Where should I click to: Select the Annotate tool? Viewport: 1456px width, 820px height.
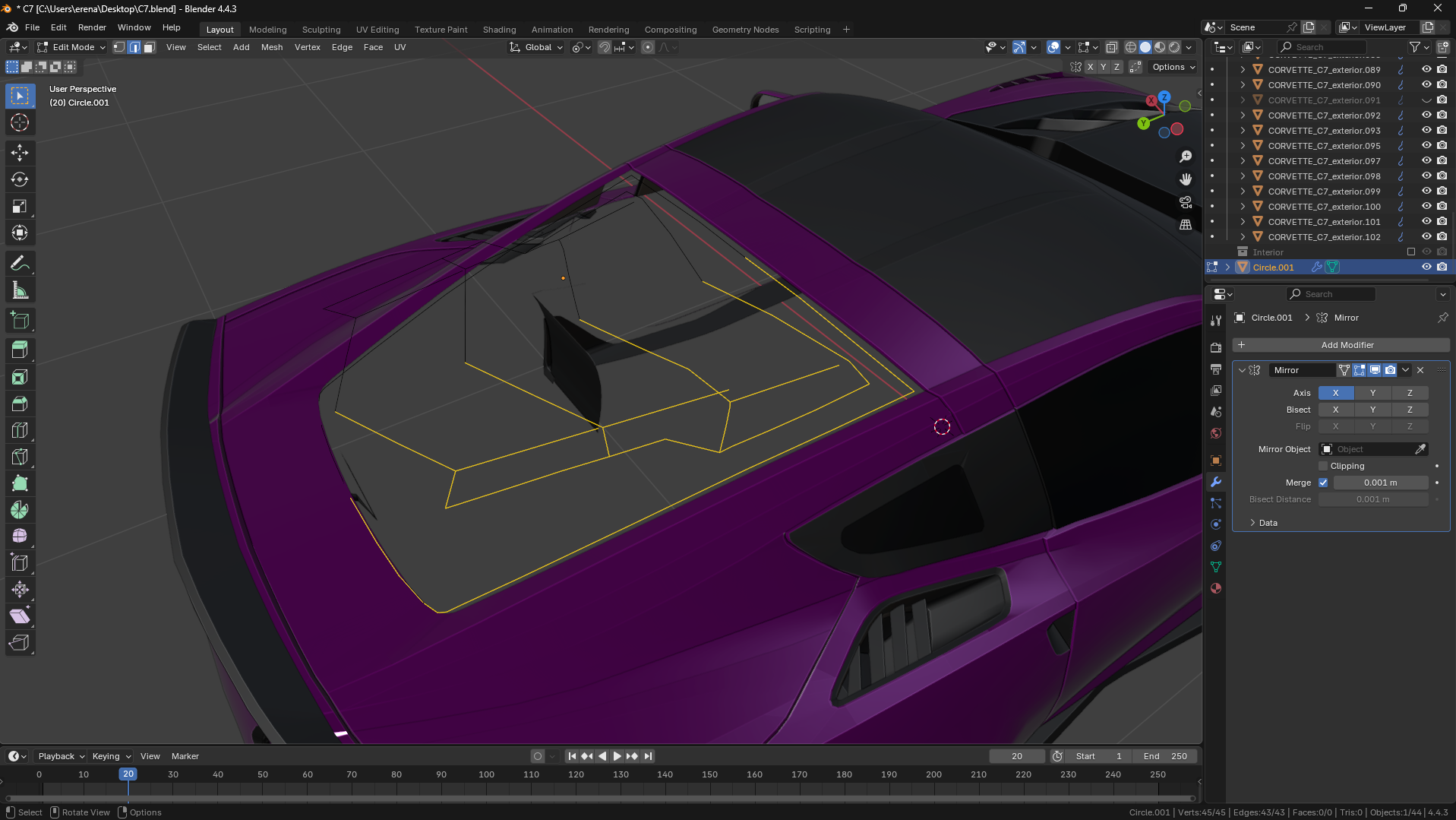coord(20,264)
